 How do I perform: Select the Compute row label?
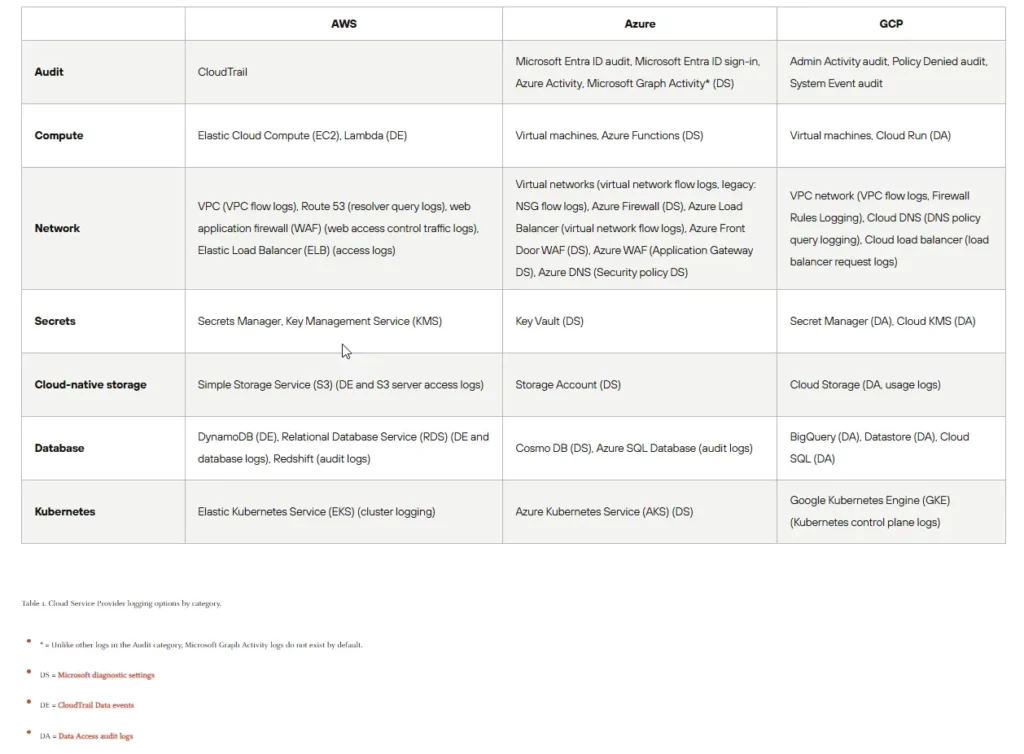(59, 135)
